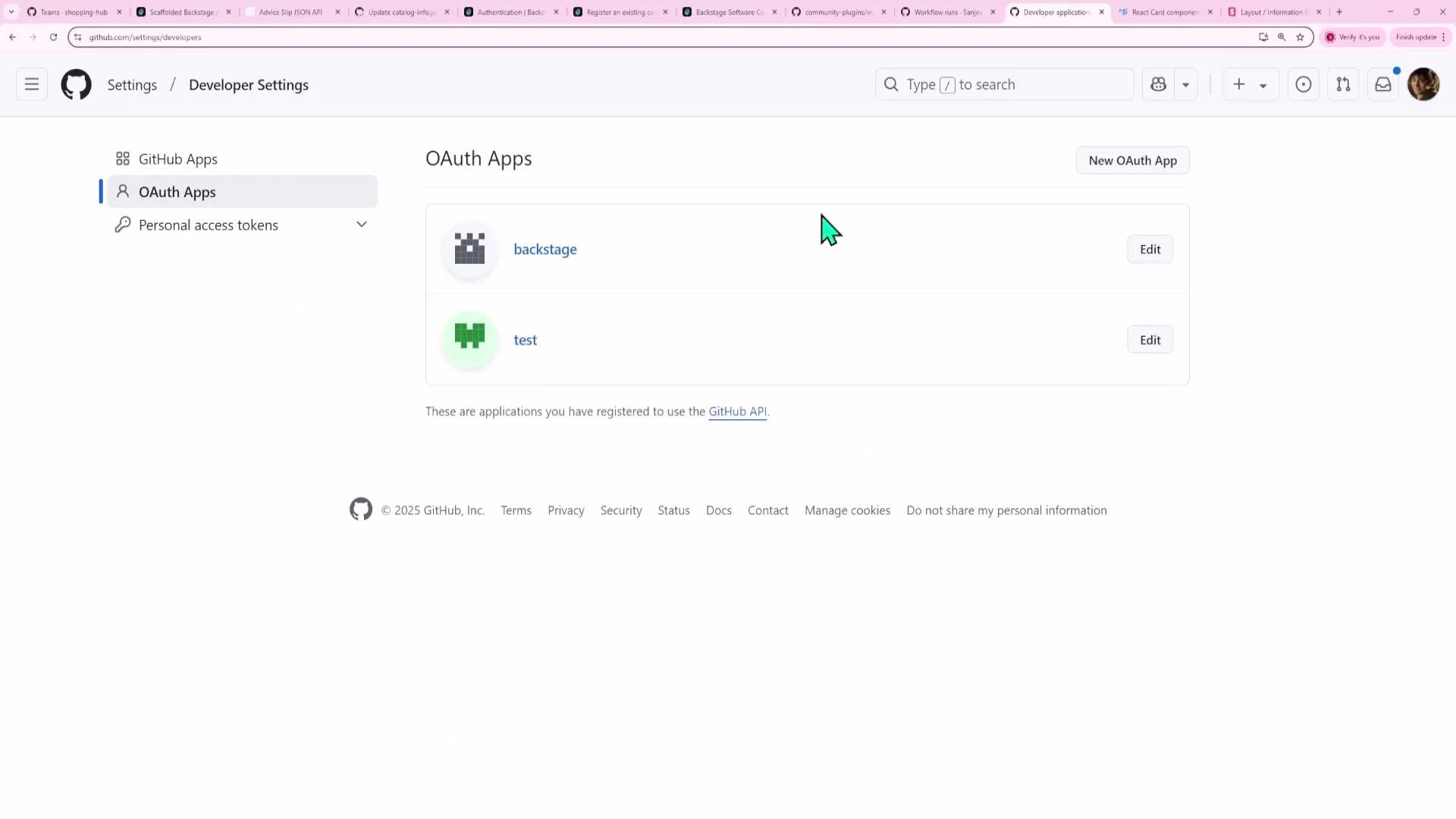1456x819 pixels.
Task: Open the Security footer link
Action: pos(621,510)
